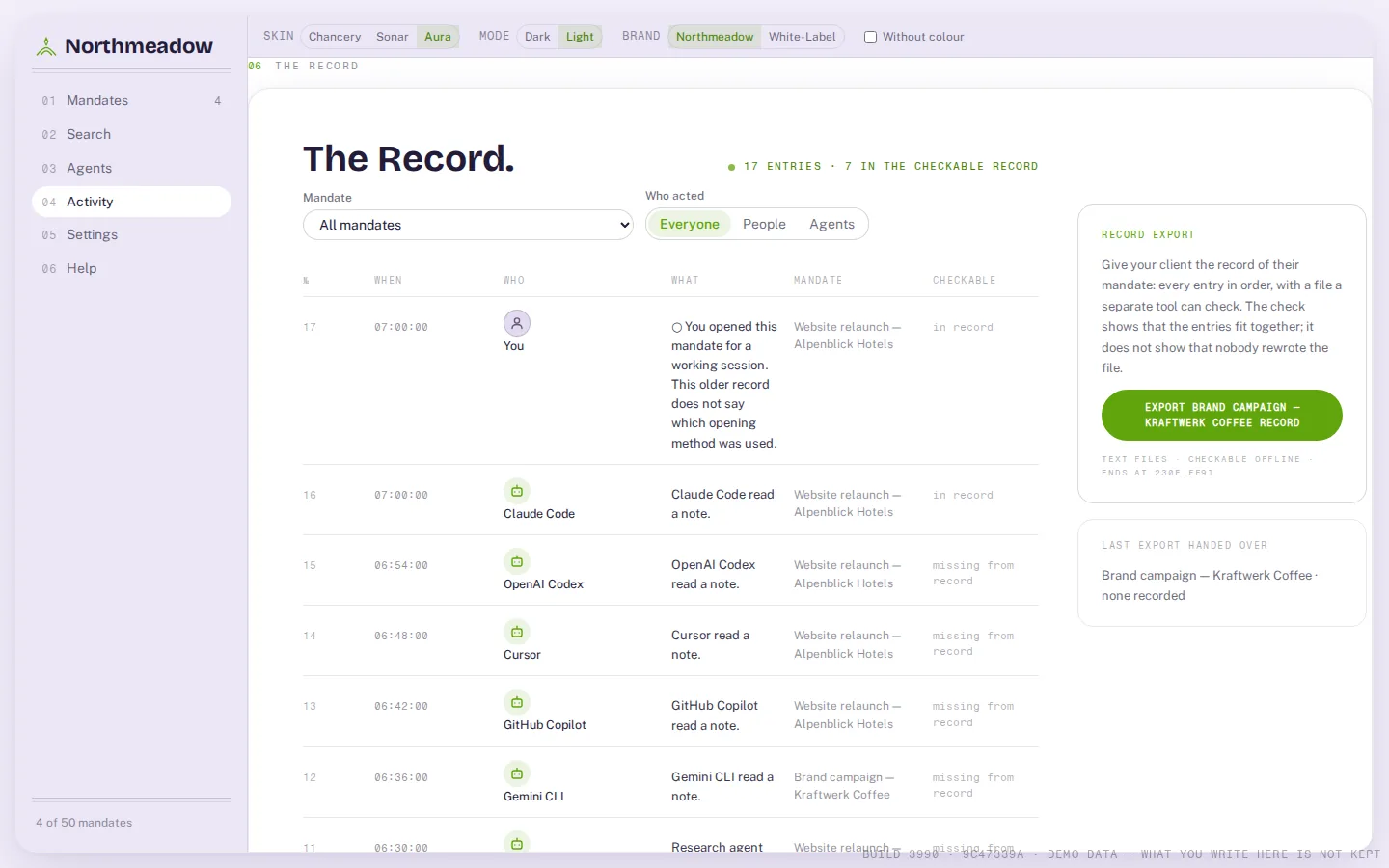Click 'Claude Code read a note.' text
Image resolution: width=1389 pixels, height=868 pixels.
point(722,504)
